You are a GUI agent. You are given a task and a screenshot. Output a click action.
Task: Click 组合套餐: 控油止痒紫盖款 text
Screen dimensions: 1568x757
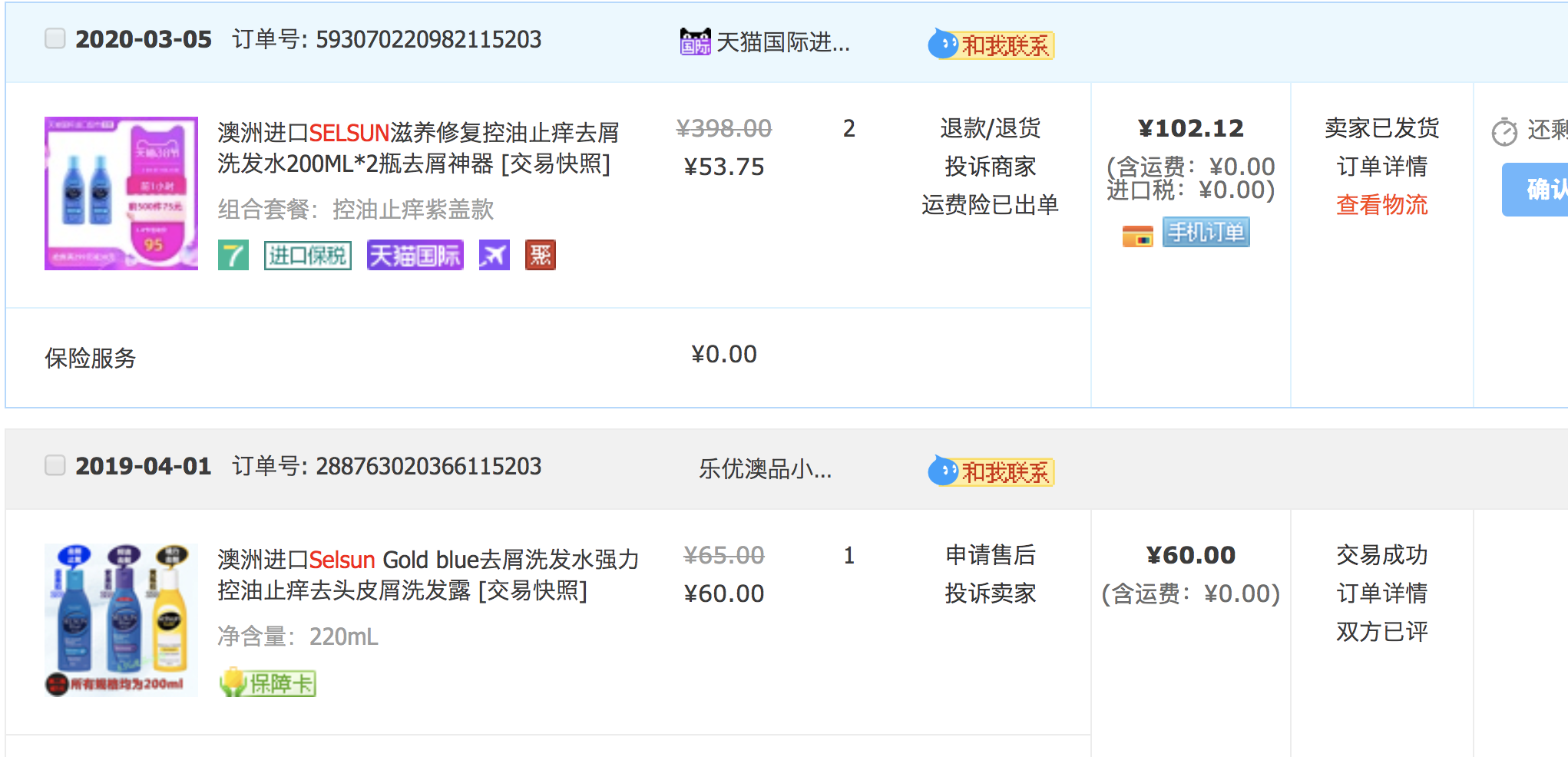[356, 209]
